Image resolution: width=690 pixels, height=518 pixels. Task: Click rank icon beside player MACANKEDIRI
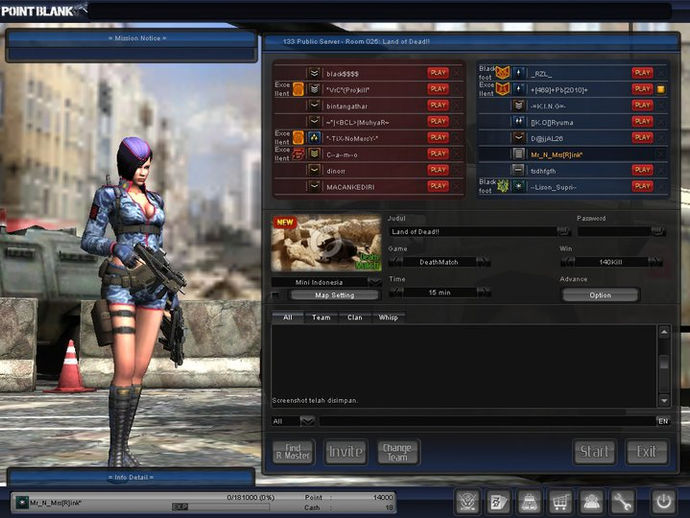coord(314,187)
